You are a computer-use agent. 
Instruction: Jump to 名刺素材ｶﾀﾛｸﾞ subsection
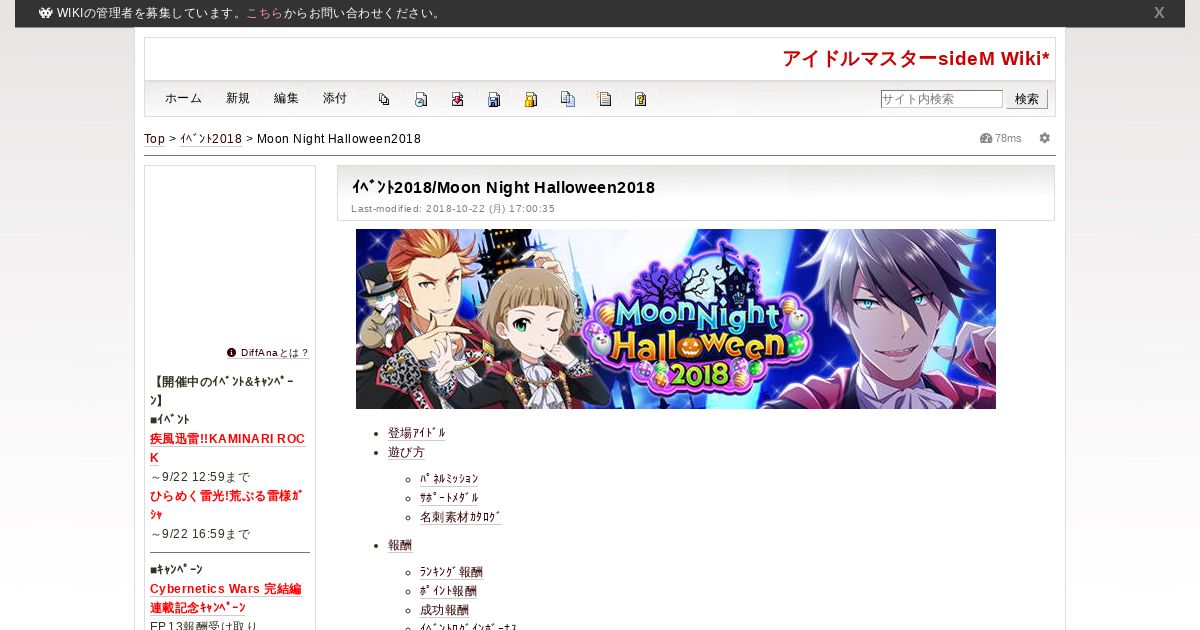(461, 517)
